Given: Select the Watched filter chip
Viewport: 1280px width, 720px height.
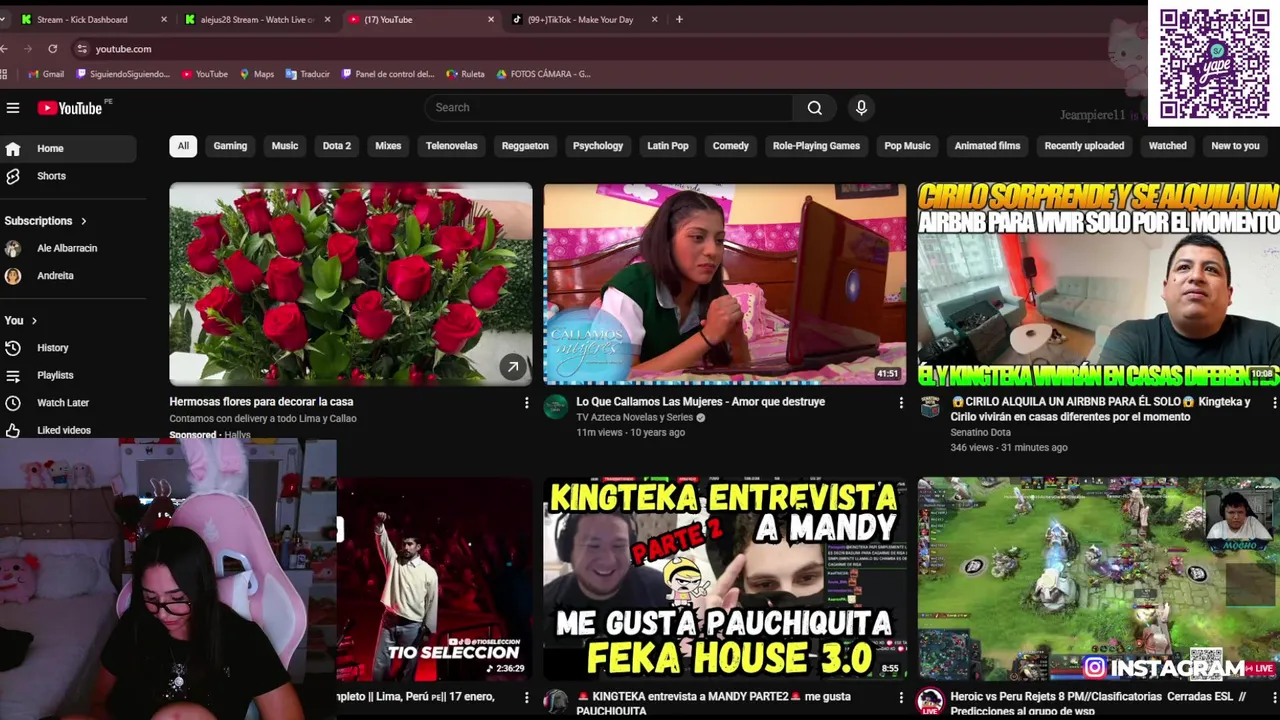Looking at the screenshot, I should 1167,146.
